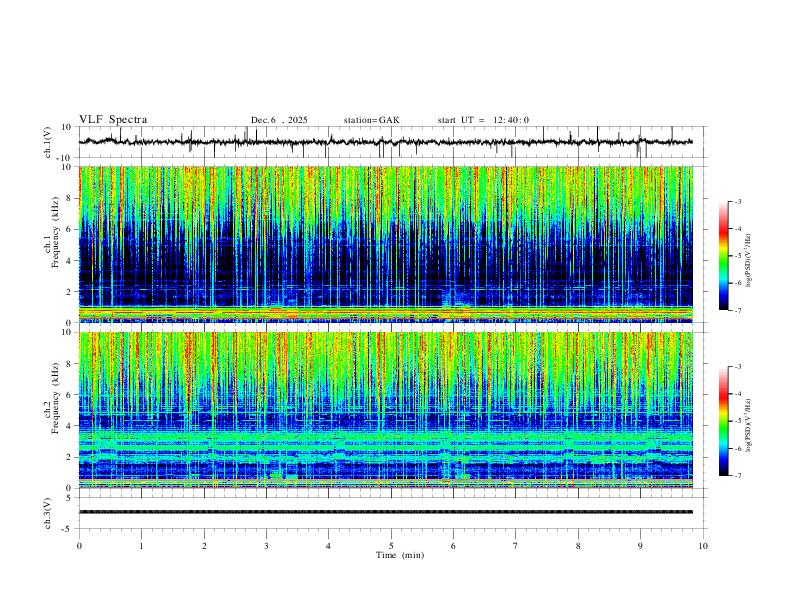Screen dimensions: 792x612
Task: Select the ch.1 "Frequency (kHz)" axis label
Action: click(55, 232)
